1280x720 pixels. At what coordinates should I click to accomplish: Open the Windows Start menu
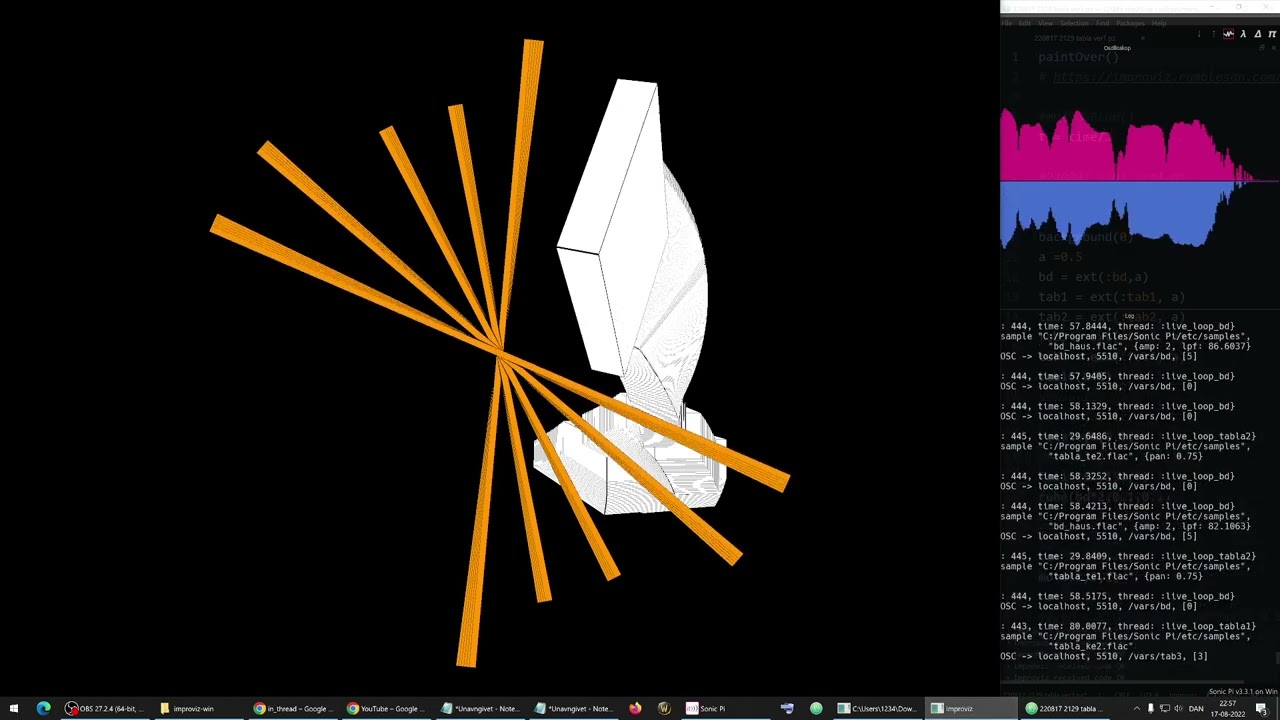[x=14, y=709]
